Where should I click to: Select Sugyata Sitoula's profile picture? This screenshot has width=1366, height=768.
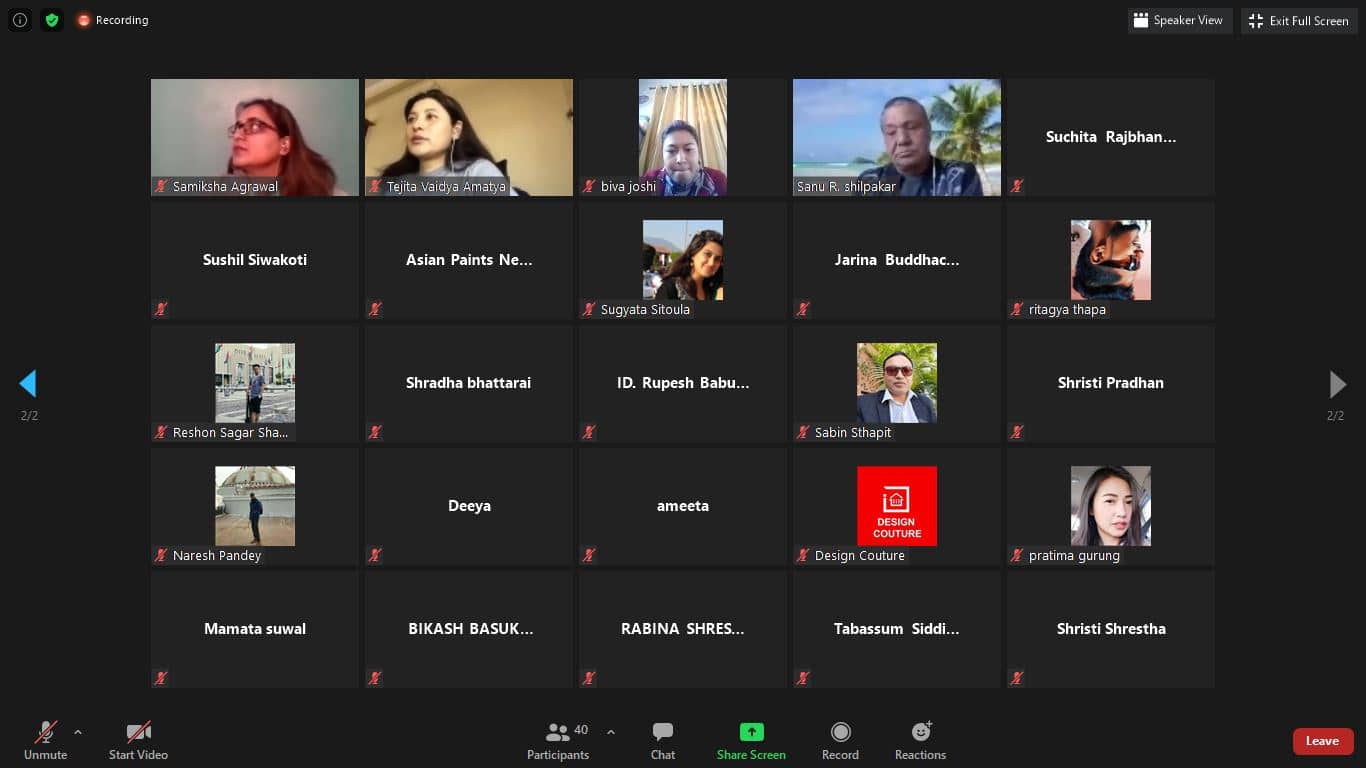(x=683, y=260)
